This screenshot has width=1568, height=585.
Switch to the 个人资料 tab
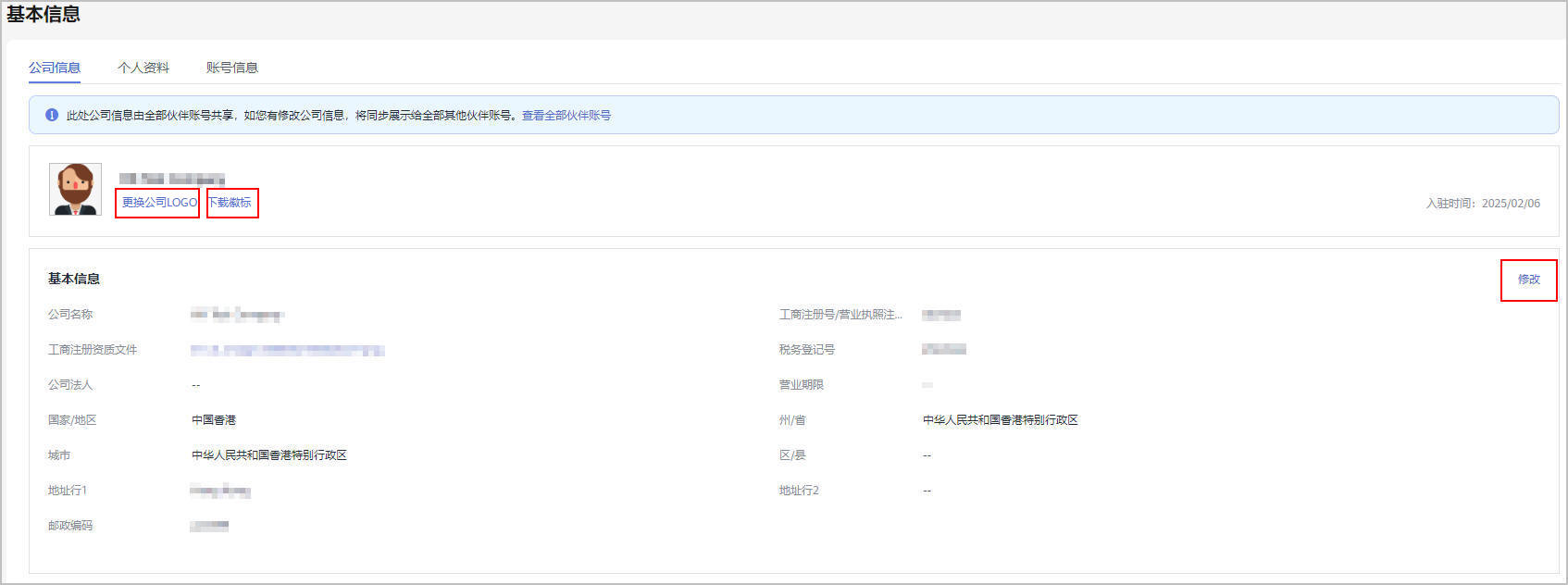(143, 68)
